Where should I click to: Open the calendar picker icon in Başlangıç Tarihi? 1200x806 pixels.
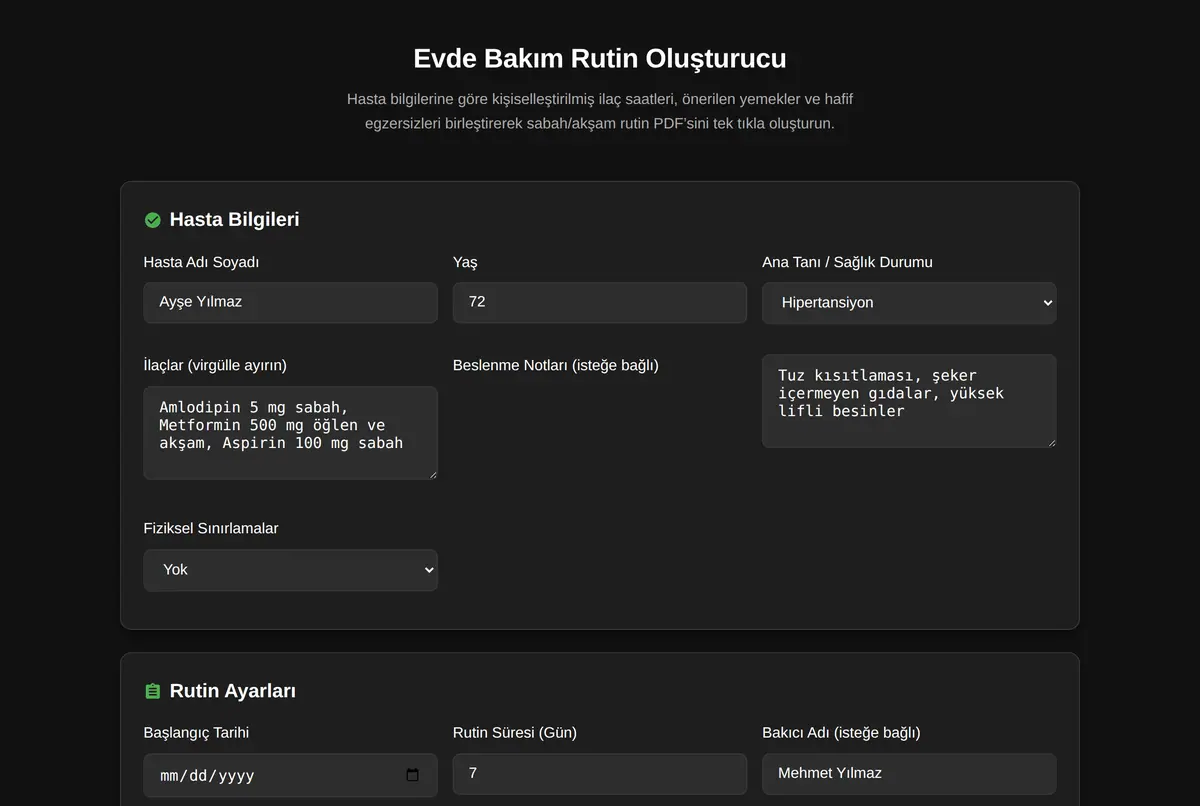tap(413, 775)
